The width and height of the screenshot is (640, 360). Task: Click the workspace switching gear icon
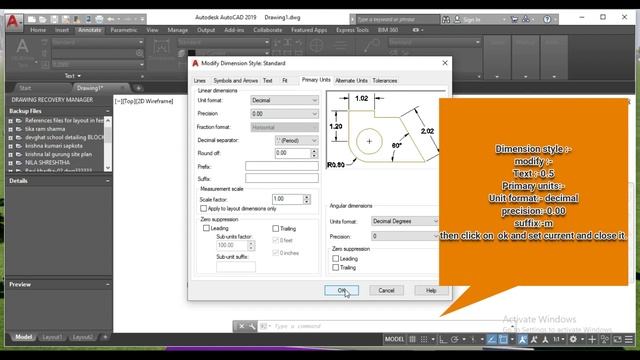click(x=573, y=339)
